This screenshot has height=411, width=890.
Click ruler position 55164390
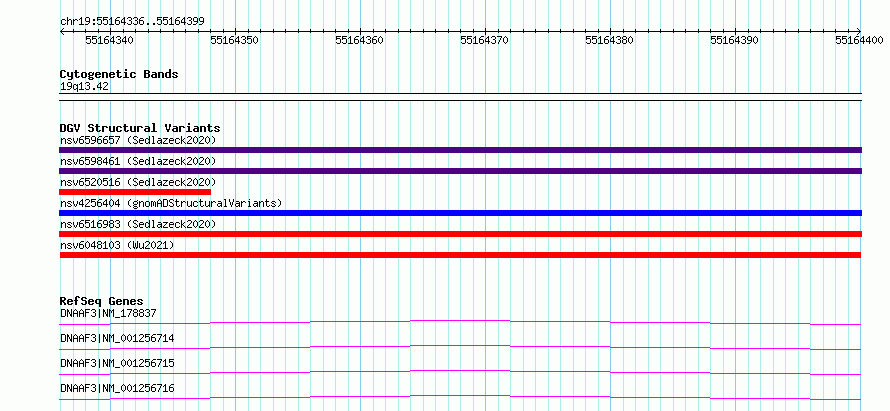click(x=734, y=40)
